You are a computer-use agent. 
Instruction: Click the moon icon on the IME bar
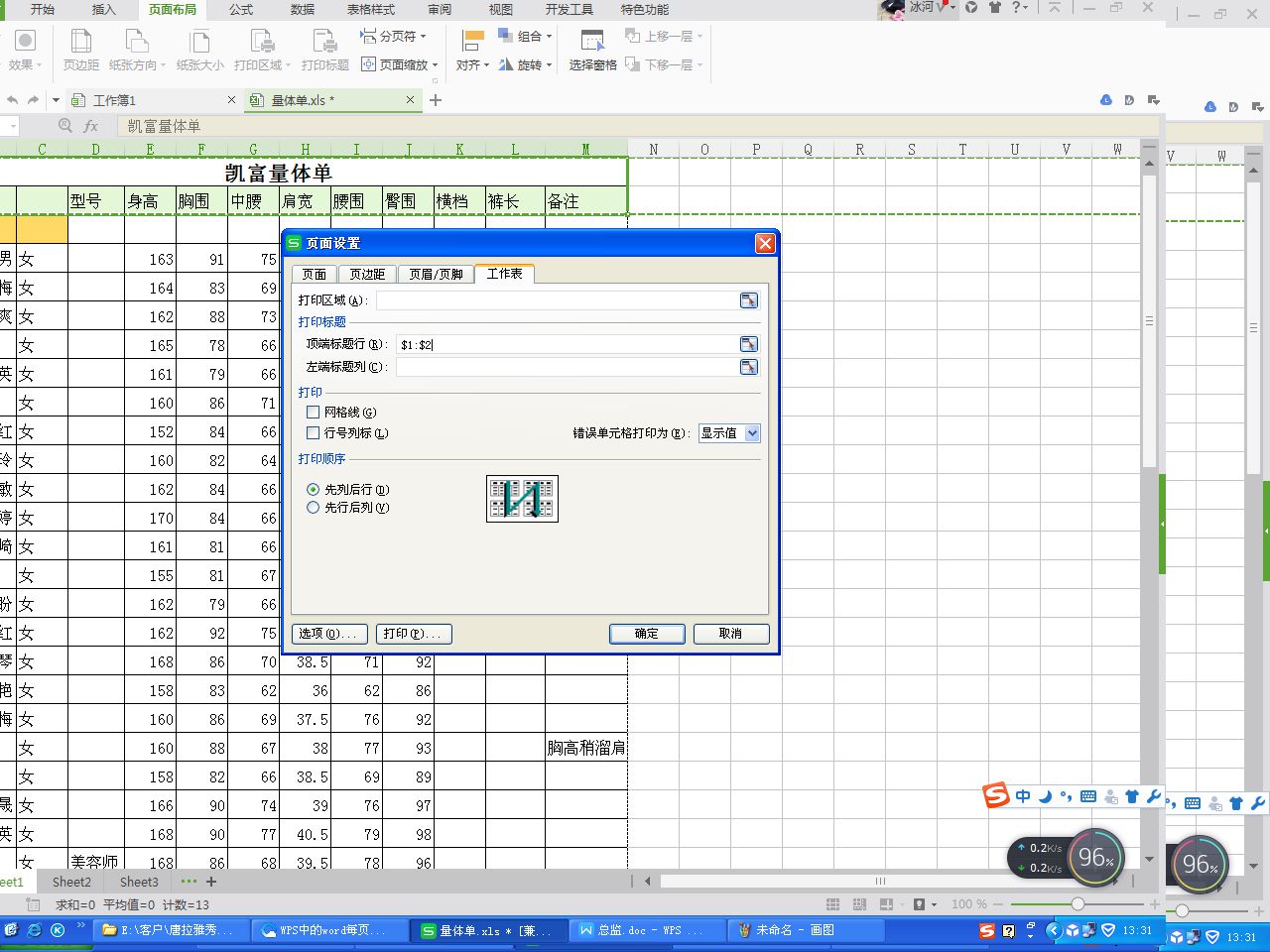(1045, 796)
